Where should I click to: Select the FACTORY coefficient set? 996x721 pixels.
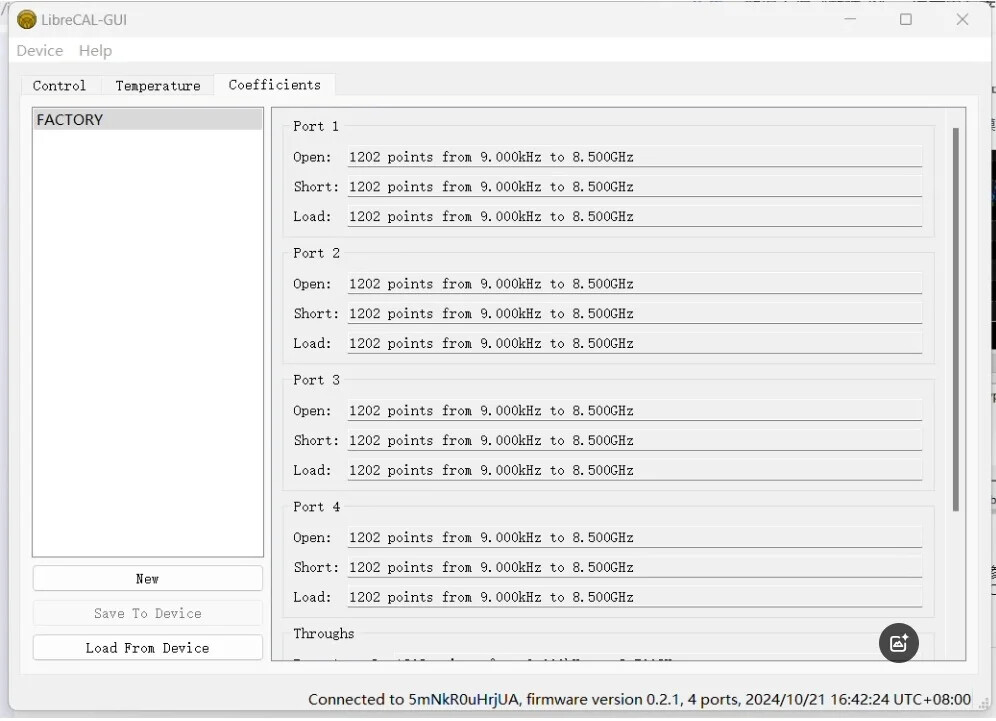click(x=147, y=119)
